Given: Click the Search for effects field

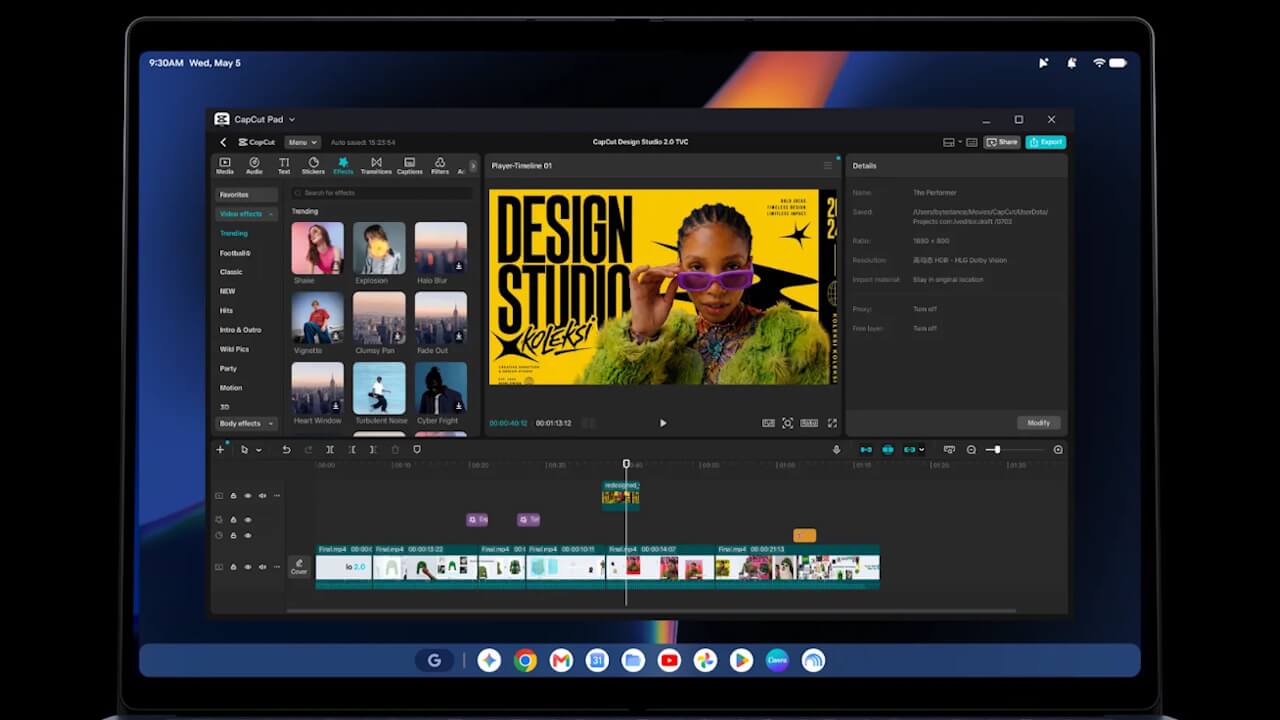Looking at the screenshot, I should click(x=381, y=193).
